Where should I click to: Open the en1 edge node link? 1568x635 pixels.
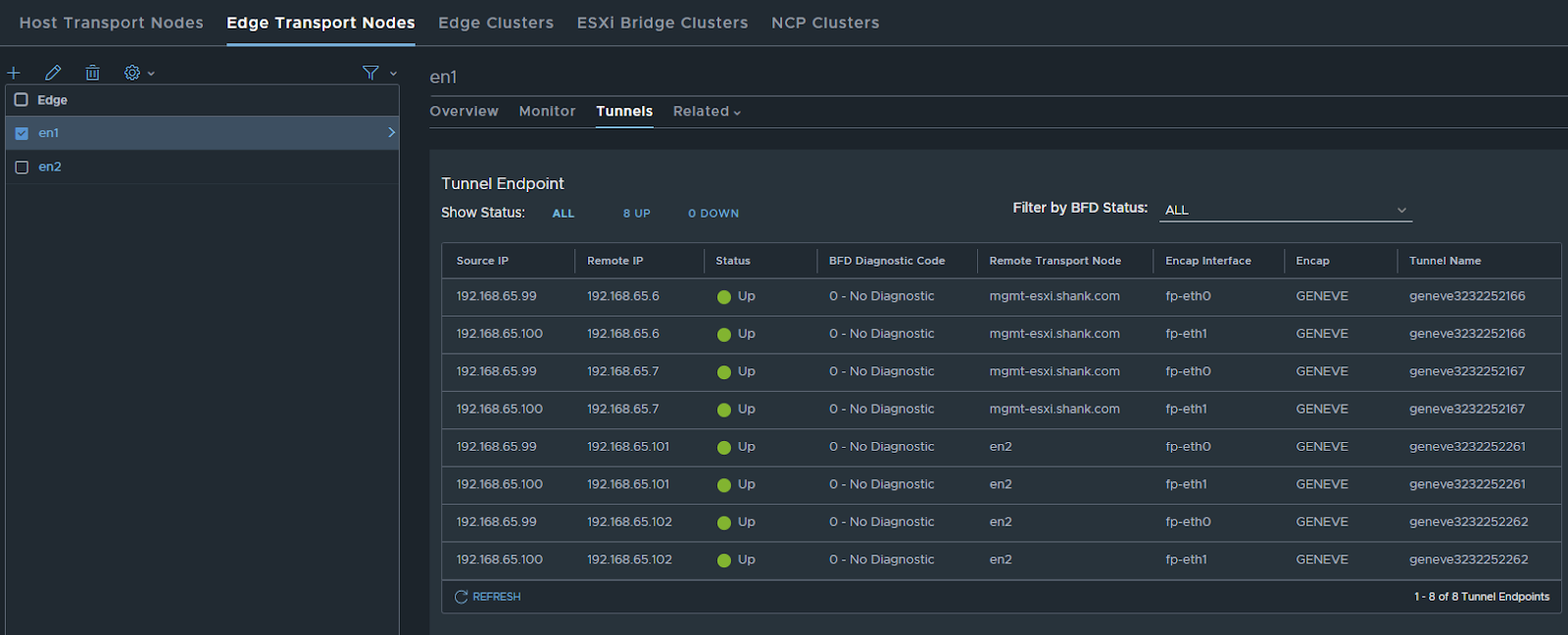[49, 133]
